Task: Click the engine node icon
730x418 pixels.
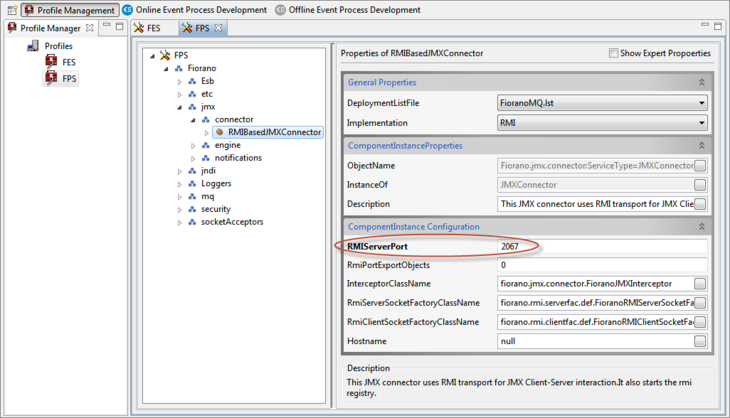Action: tap(205, 145)
